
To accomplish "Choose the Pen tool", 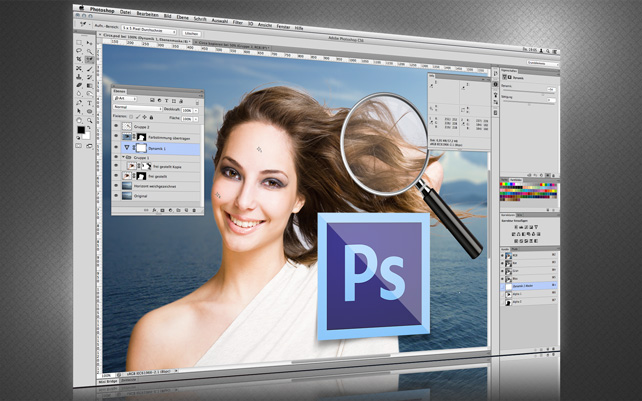I will pyautogui.click(x=79, y=102).
